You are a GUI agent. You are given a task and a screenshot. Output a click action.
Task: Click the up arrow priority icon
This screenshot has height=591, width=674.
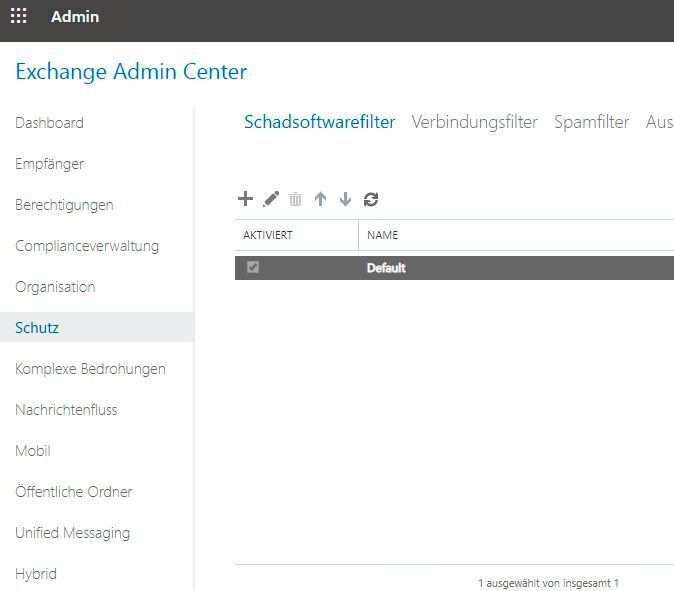[x=320, y=199]
